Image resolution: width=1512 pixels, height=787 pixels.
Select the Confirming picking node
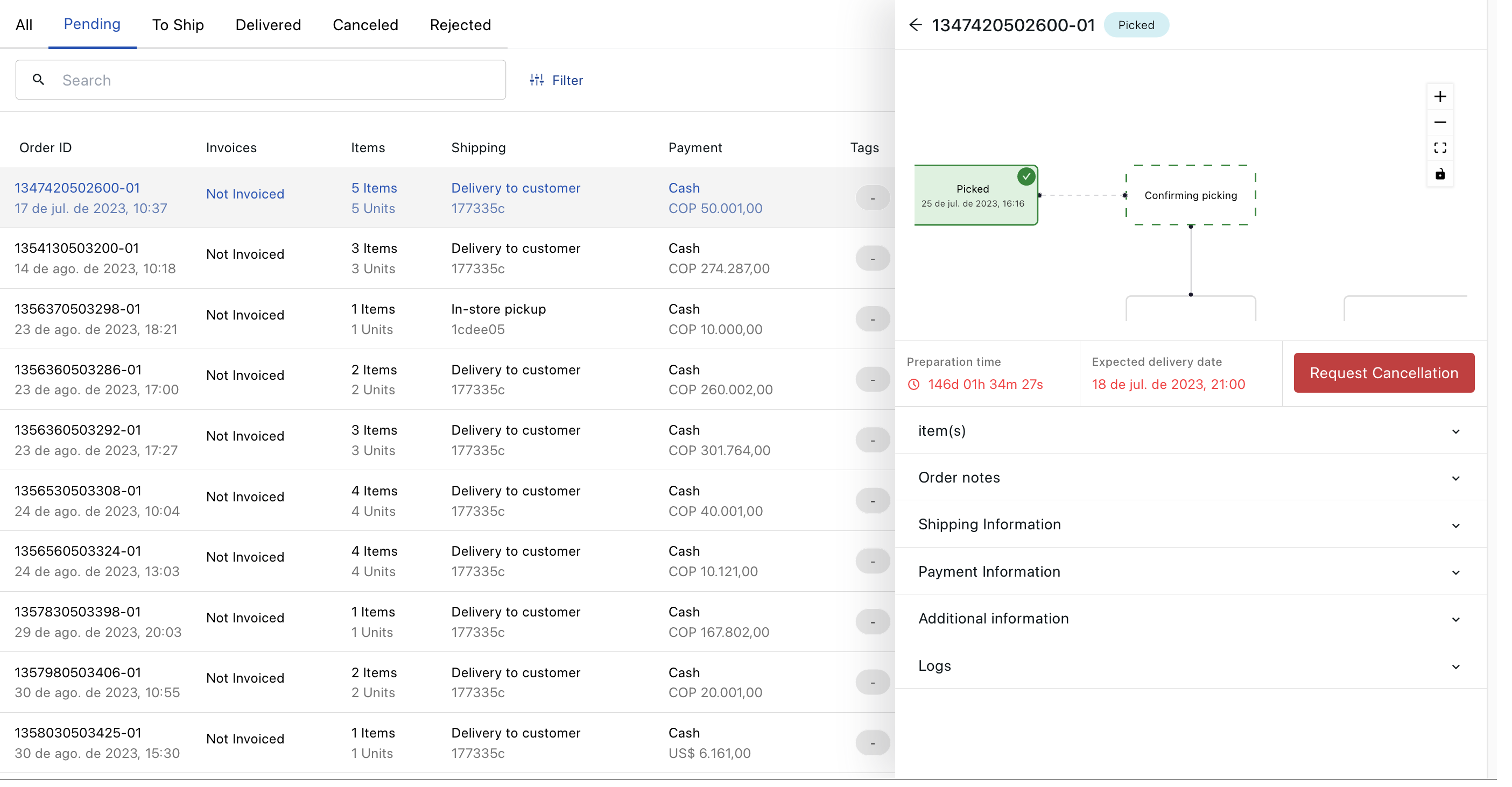[x=1190, y=195]
